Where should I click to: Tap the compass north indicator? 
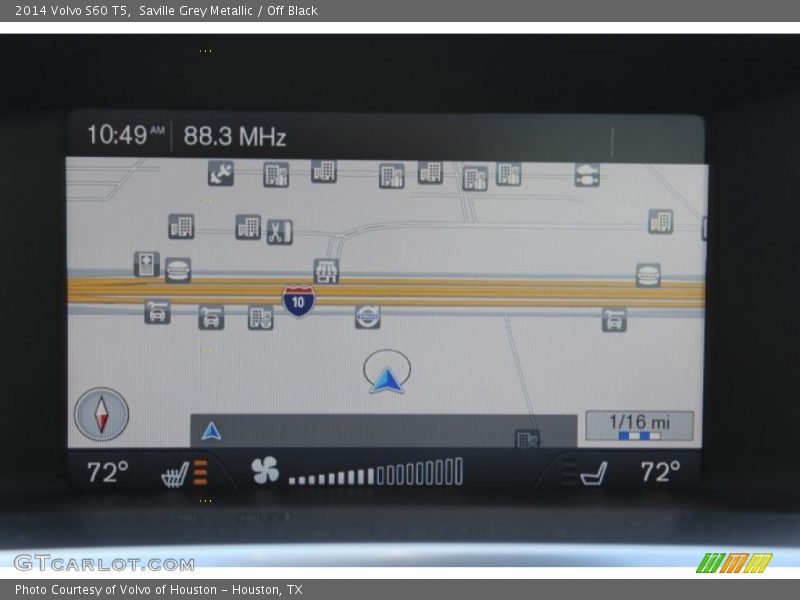coord(102,414)
